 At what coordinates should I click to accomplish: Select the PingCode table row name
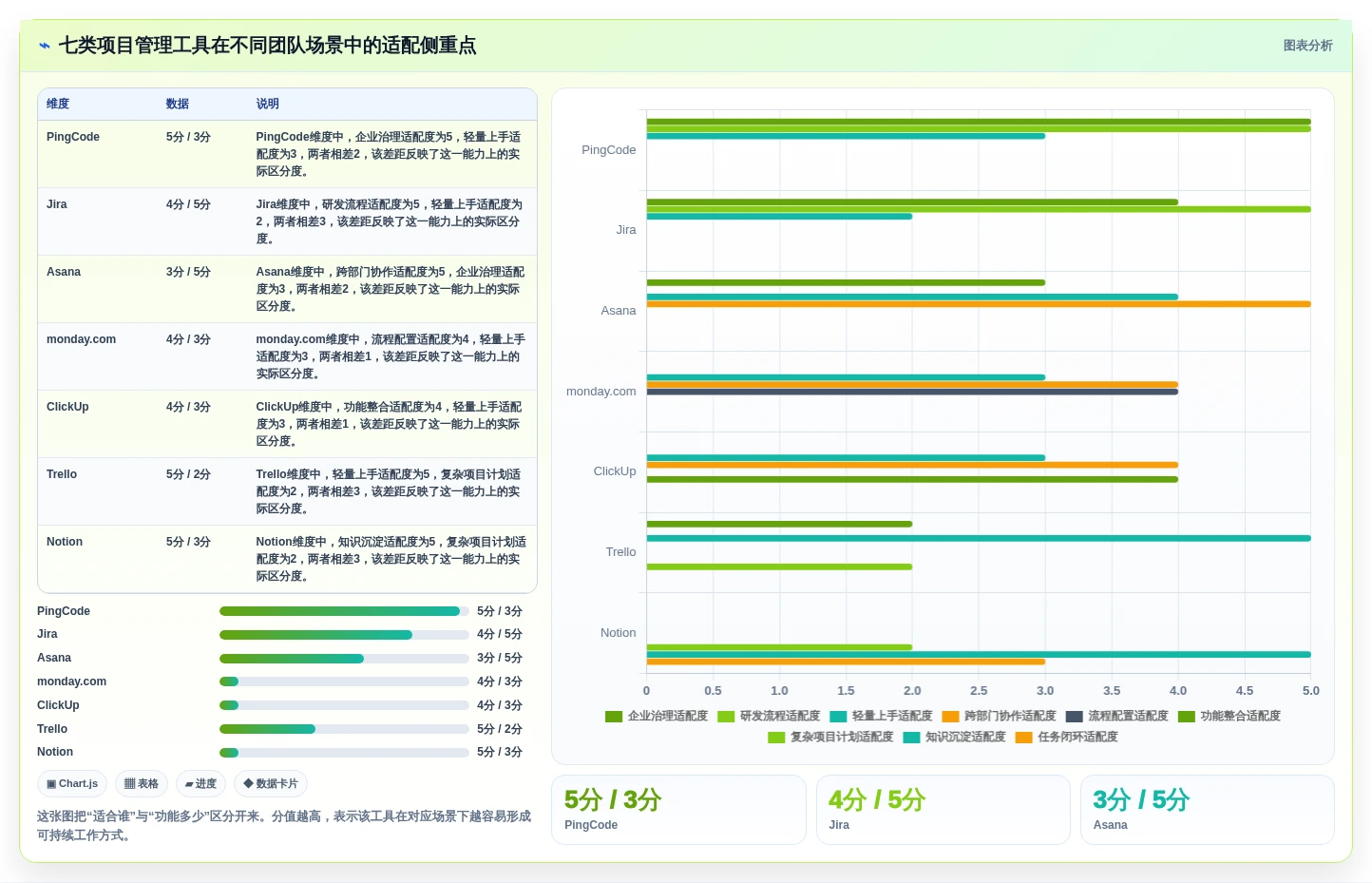click(73, 137)
